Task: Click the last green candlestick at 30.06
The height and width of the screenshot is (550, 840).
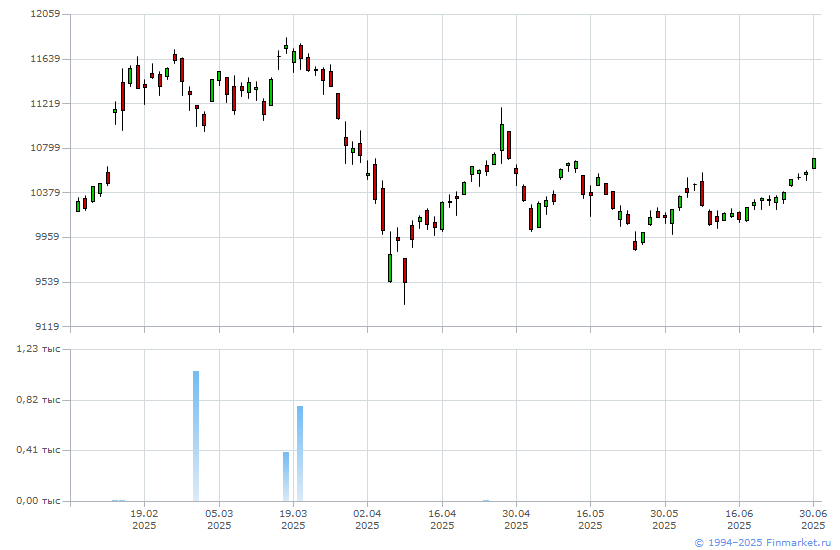Action: coord(814,163)
